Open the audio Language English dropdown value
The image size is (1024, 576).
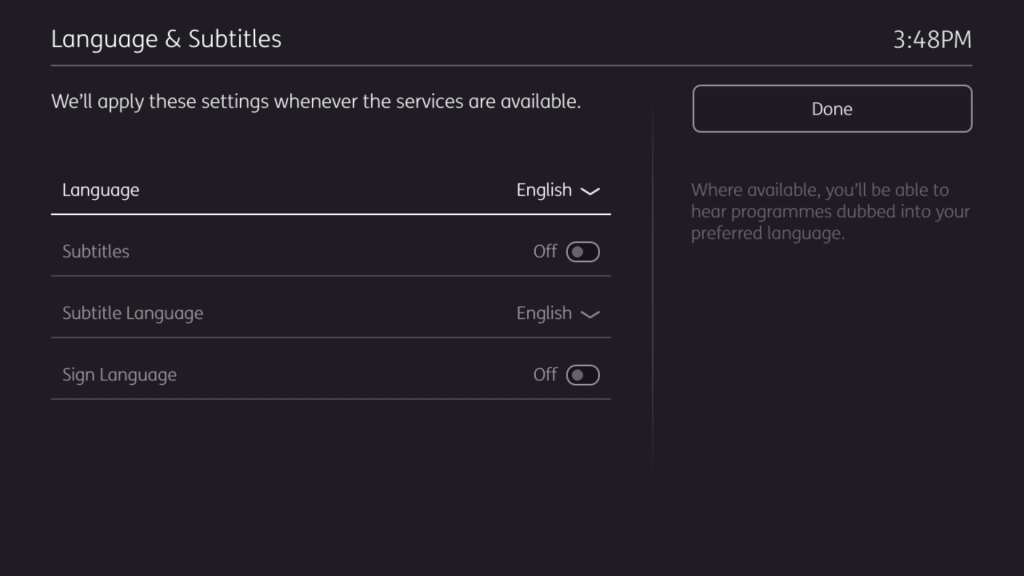[544, 190]
